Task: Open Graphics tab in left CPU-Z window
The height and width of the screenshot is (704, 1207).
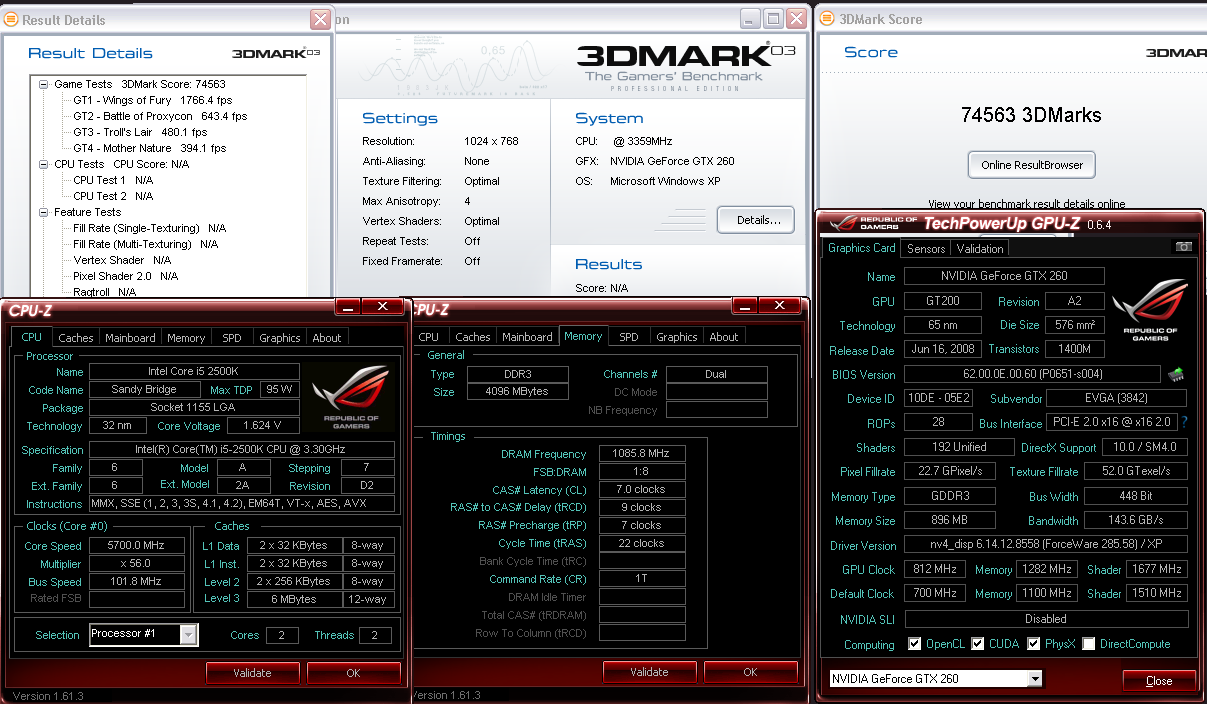Action: click(280, 338)
